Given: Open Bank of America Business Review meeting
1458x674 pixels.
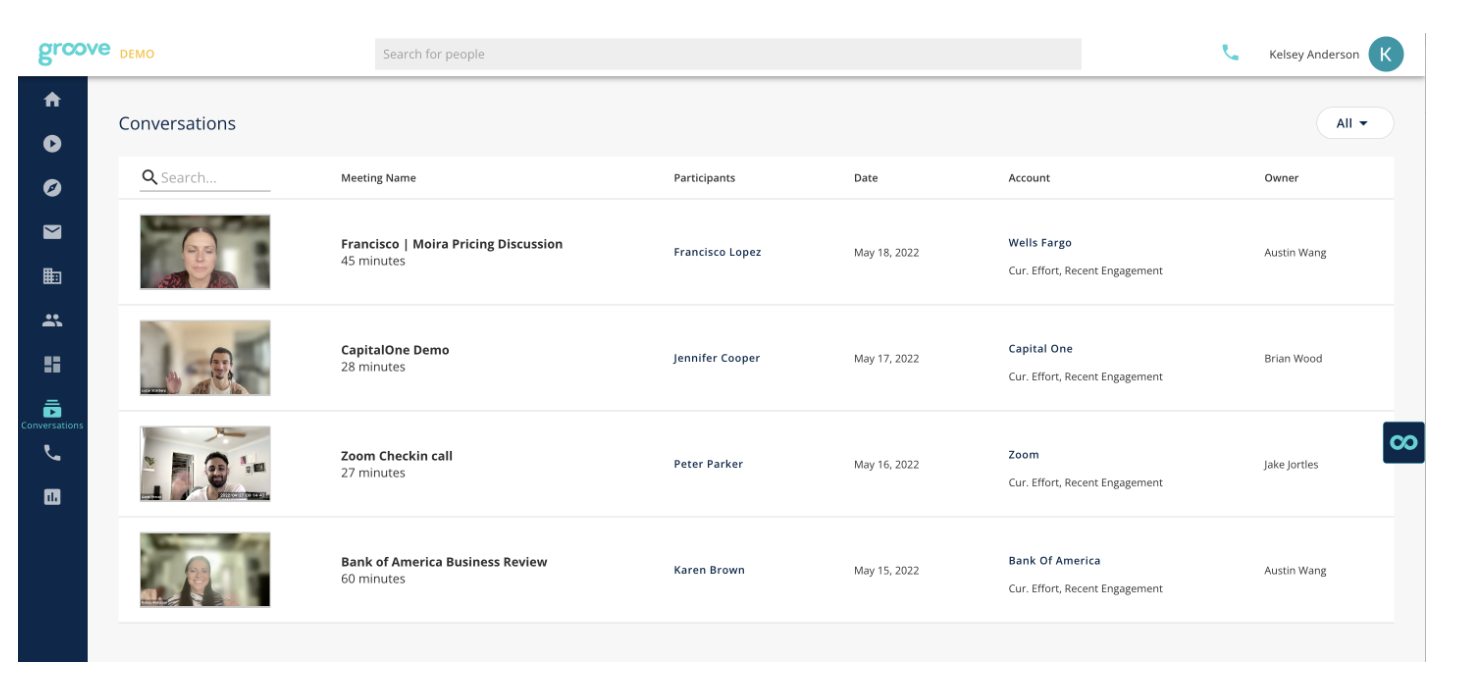Looking at the screenshot, I should (x=444, y=562).
